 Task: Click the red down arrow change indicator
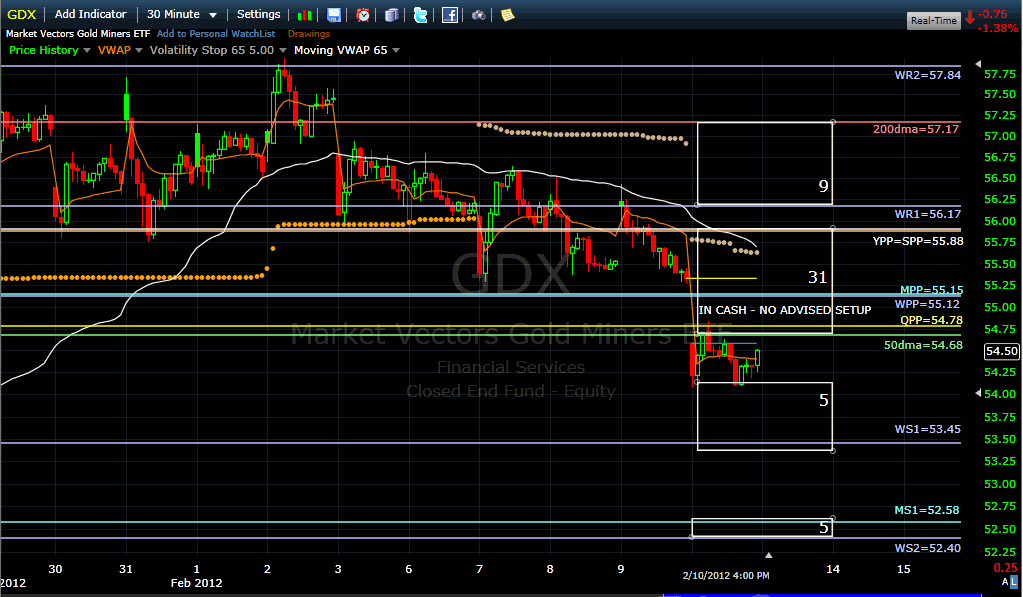(x=970, y=17)
